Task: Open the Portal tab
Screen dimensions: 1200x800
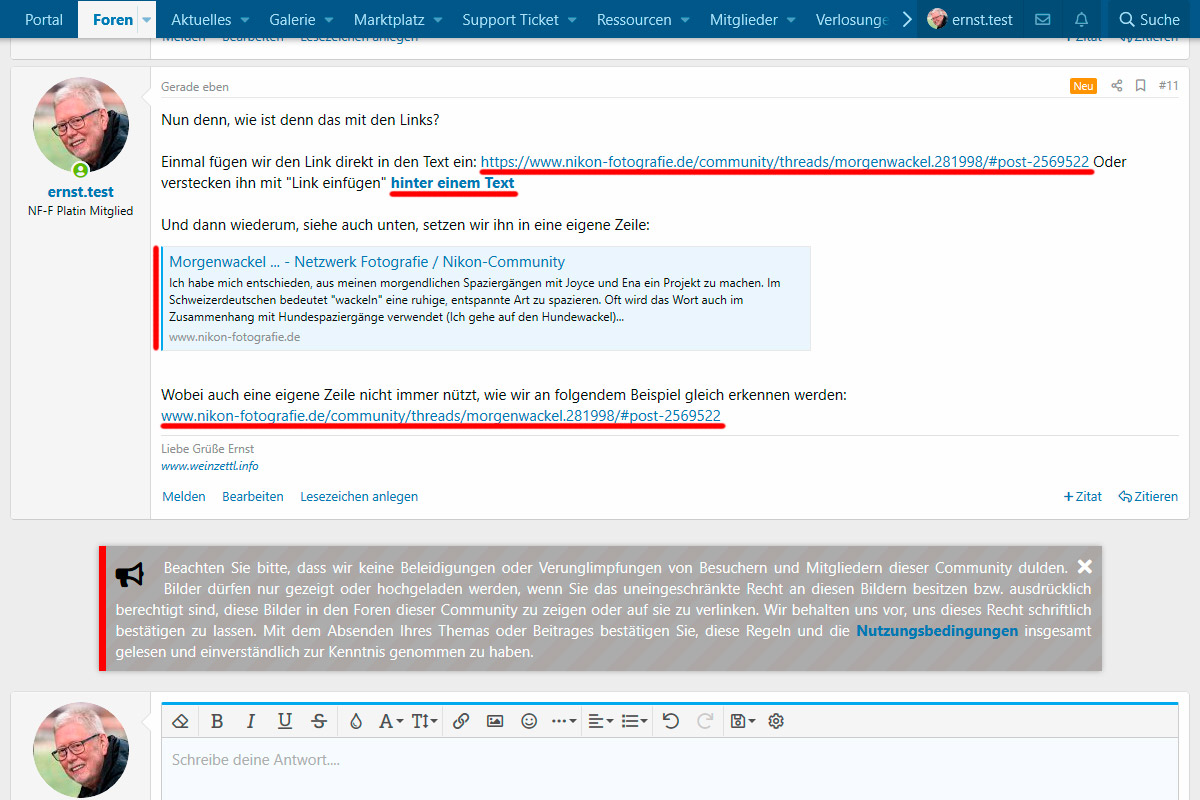Action: pyautogui.click(x=44, y=19)
